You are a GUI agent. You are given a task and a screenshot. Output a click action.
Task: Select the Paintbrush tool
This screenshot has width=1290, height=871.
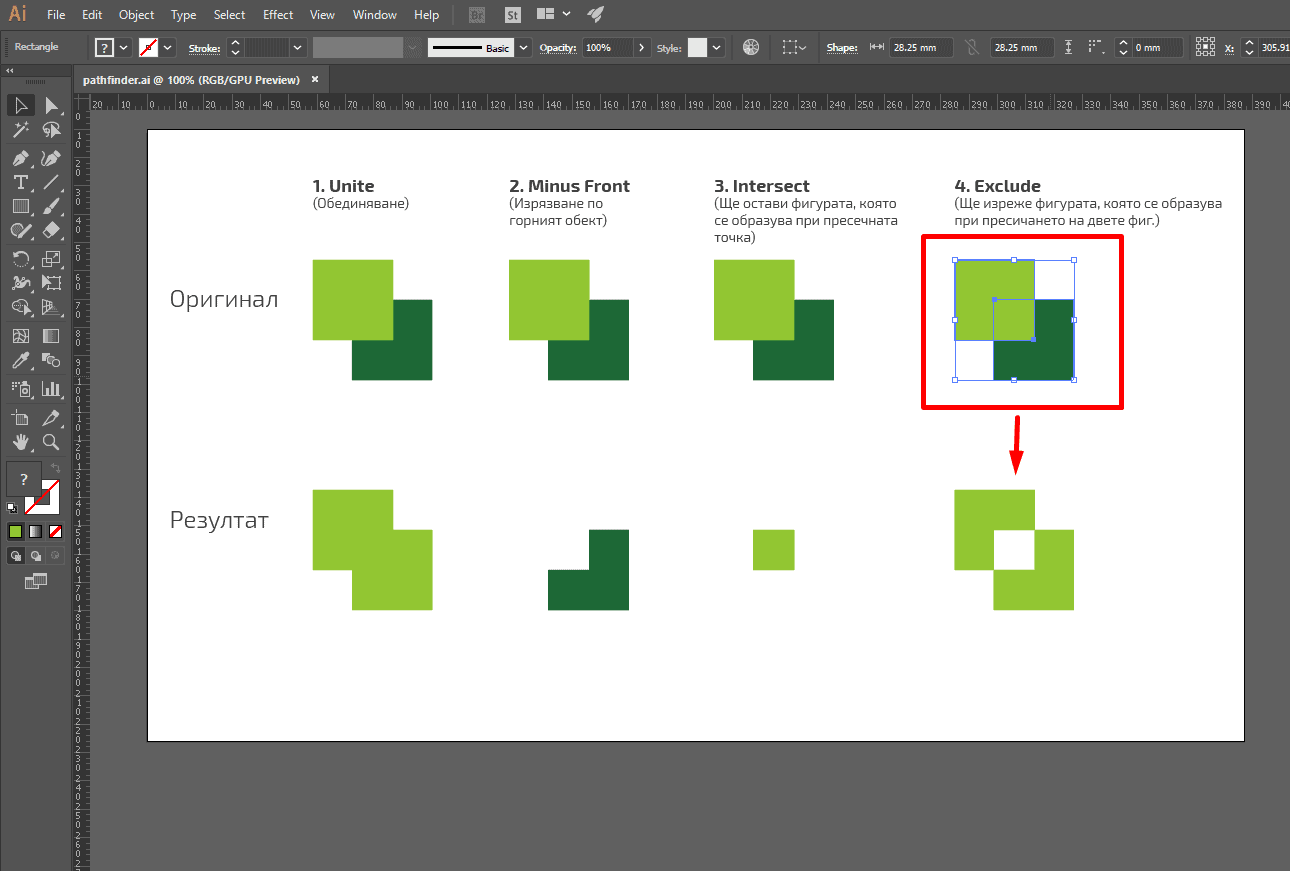51,206
